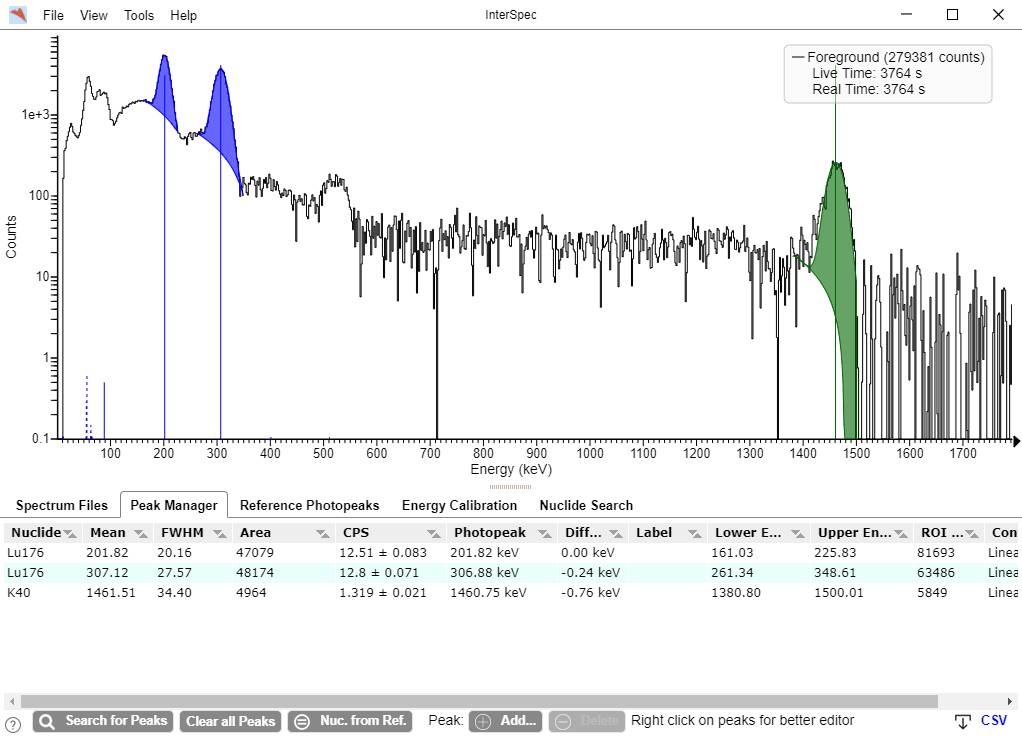Switch to the Energy Calibration tab
Viewport: 1022px width, 736px height.
[x=459, y=505]
